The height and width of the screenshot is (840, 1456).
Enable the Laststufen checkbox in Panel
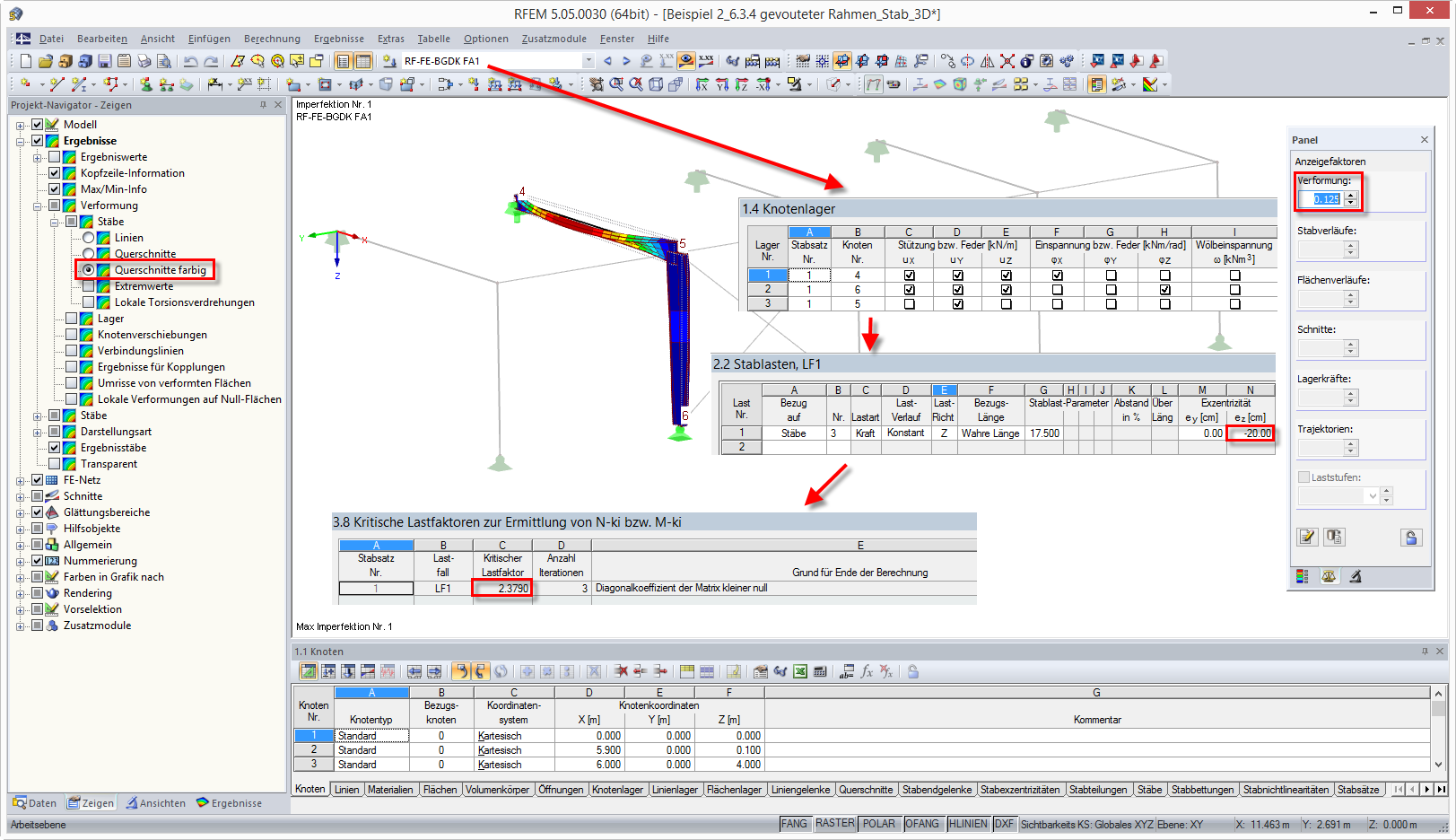(x=1304, y=477)
